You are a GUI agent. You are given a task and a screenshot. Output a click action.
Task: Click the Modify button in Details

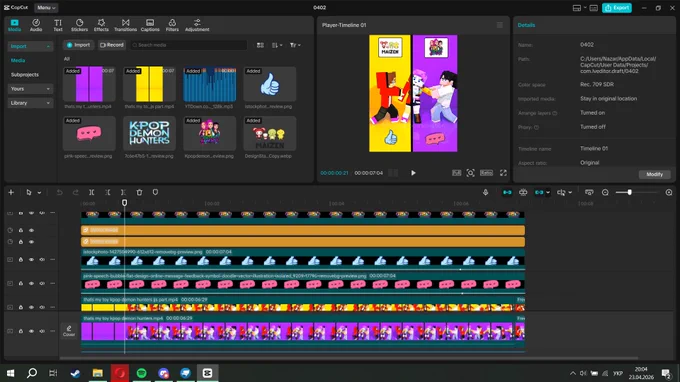(654, 174)
